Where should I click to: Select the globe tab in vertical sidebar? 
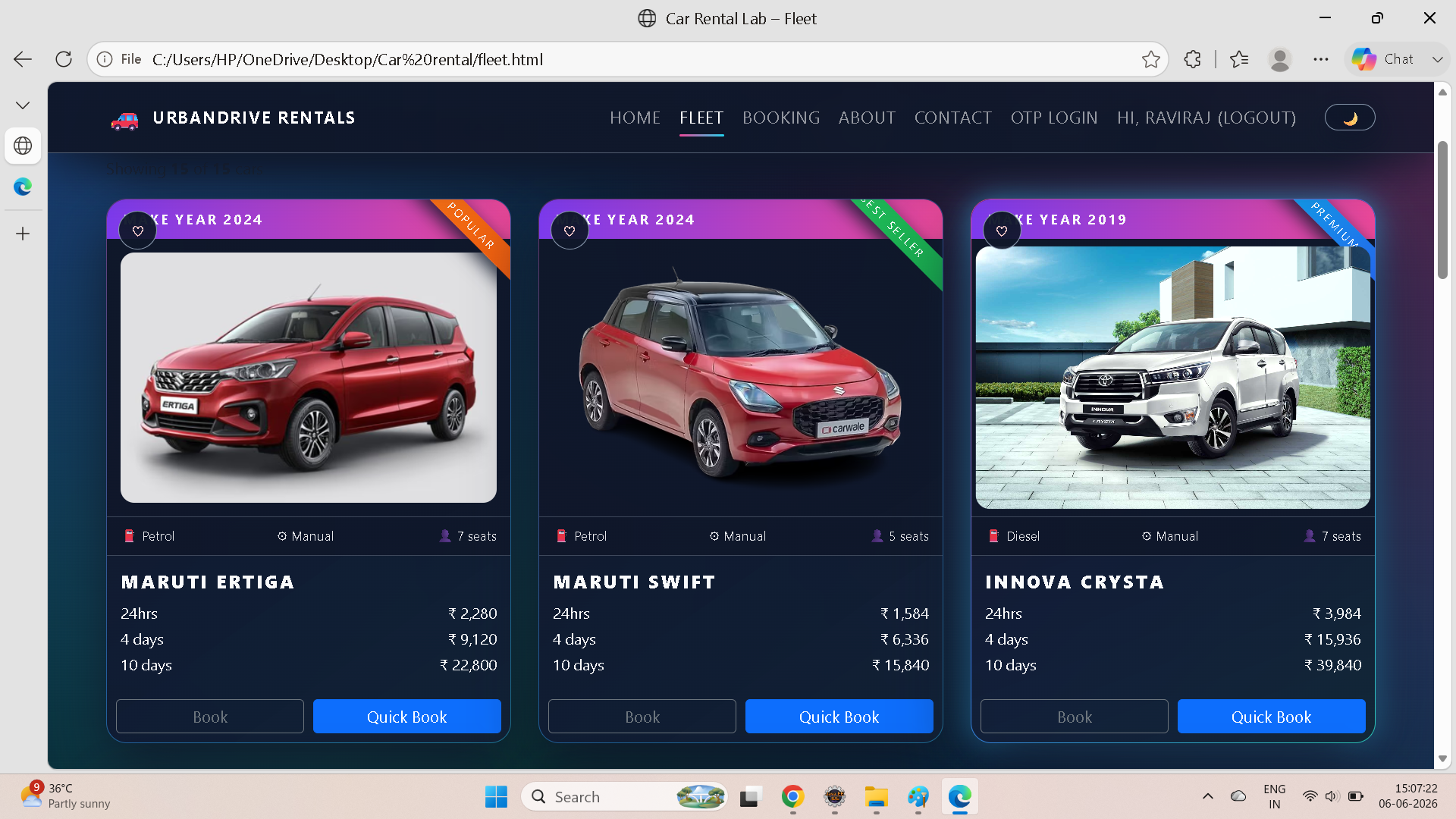(23, 146)
